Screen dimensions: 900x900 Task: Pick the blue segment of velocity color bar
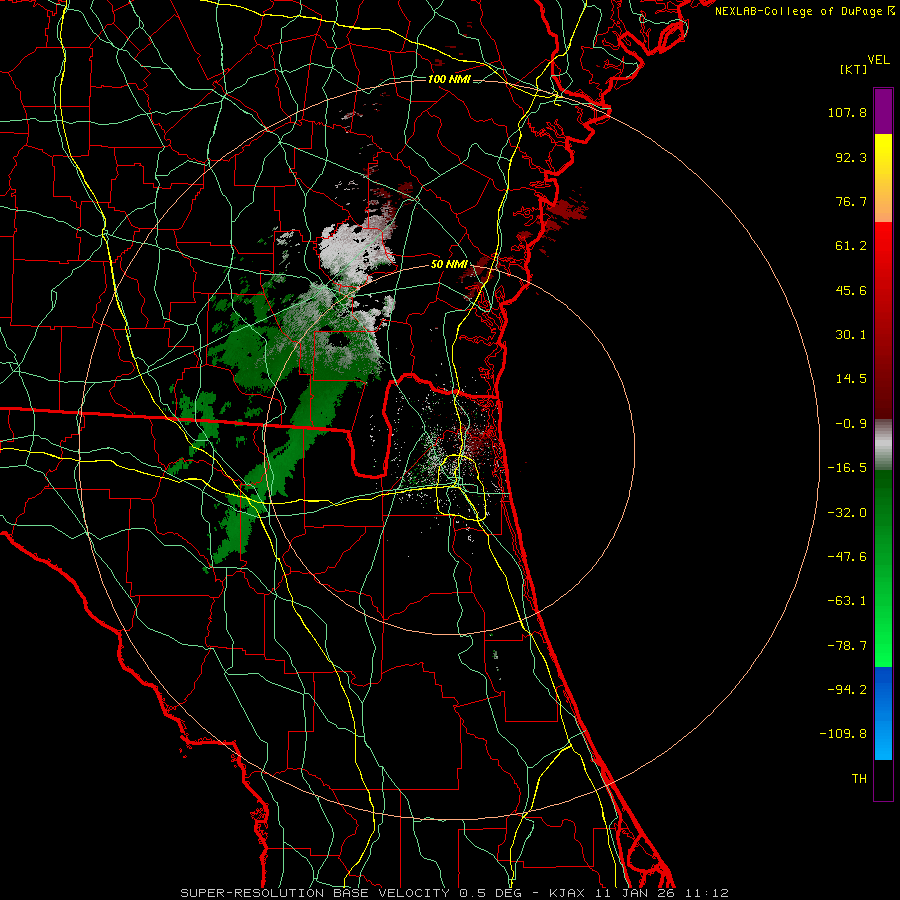tap(883, 713)
